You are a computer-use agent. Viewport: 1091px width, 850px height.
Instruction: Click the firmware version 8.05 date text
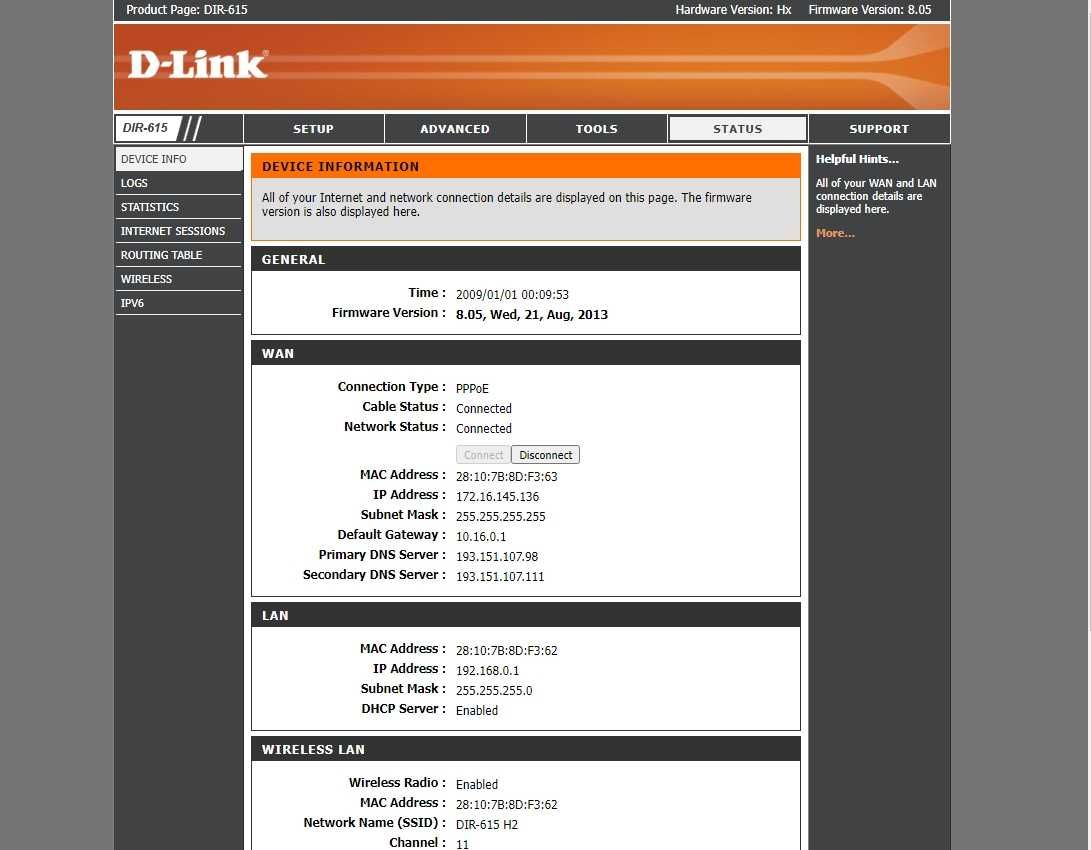click(532, 314)
